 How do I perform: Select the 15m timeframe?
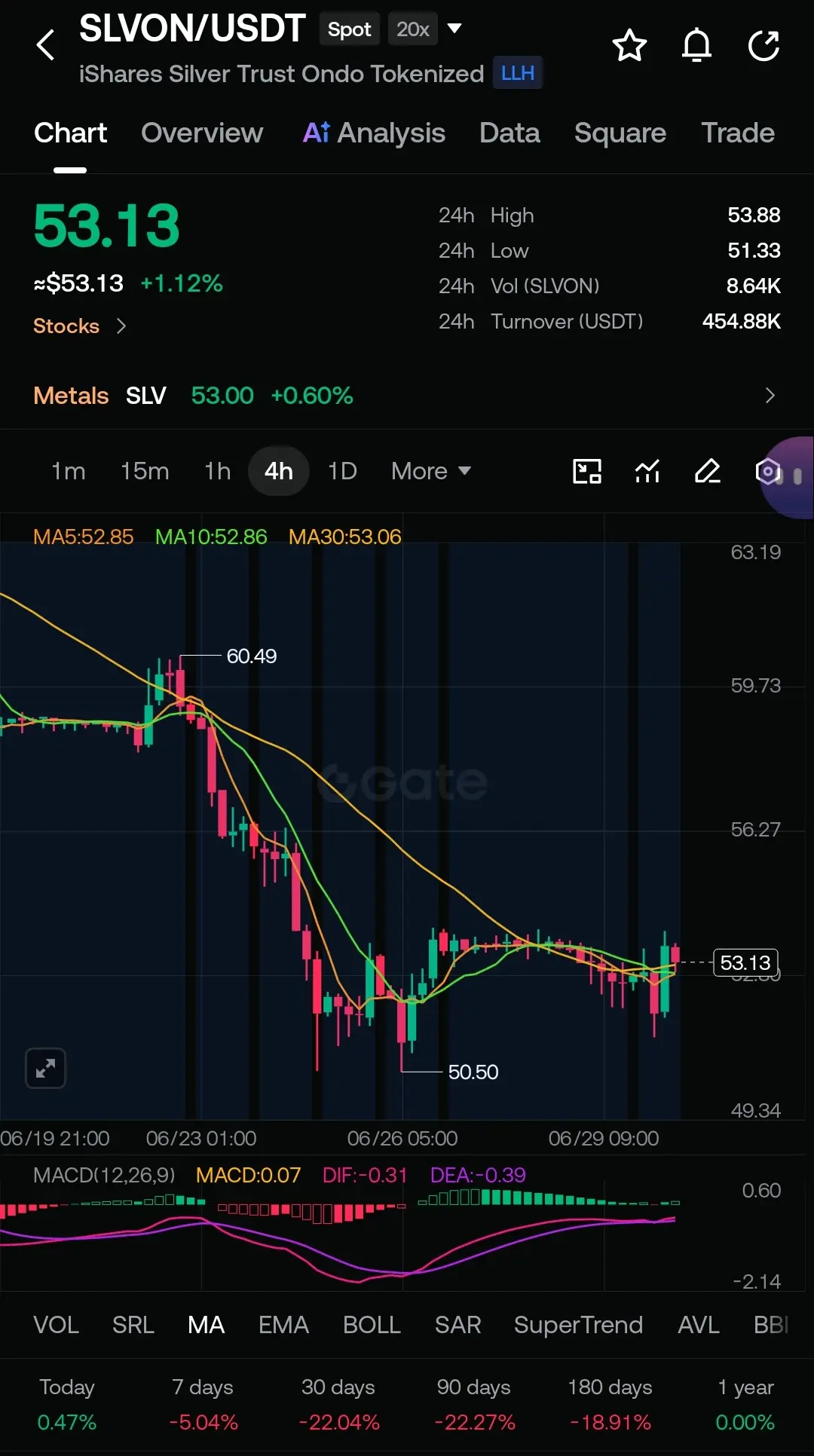point(145,471)
